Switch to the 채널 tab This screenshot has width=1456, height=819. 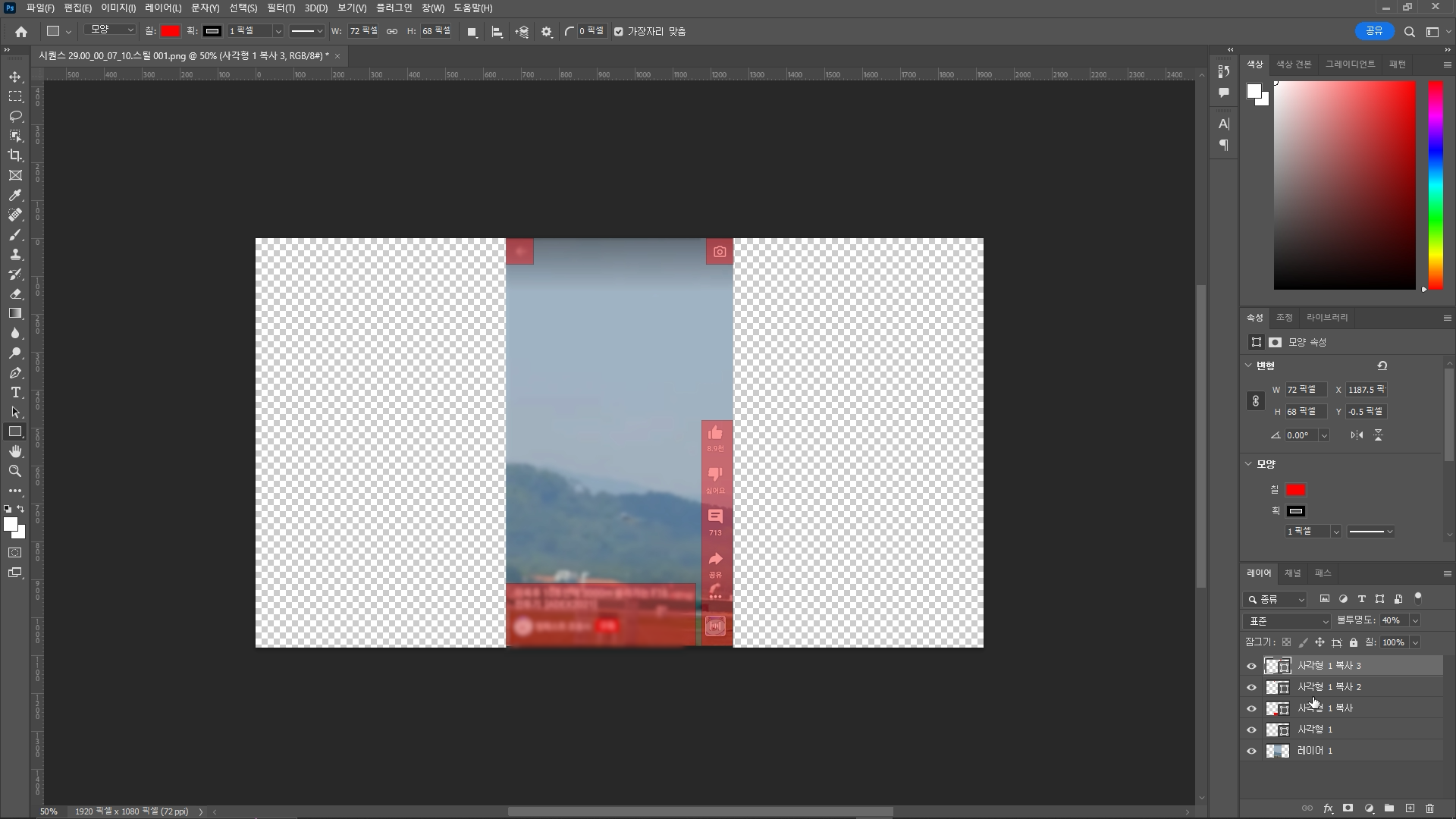coord(1292,573)
